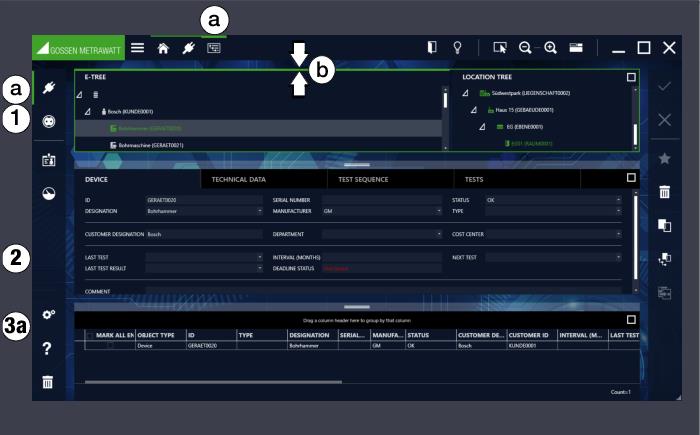Screen dimensions: 700x435
Task: Toggle maximize box of Device detail panel
Action: [631, 178]
